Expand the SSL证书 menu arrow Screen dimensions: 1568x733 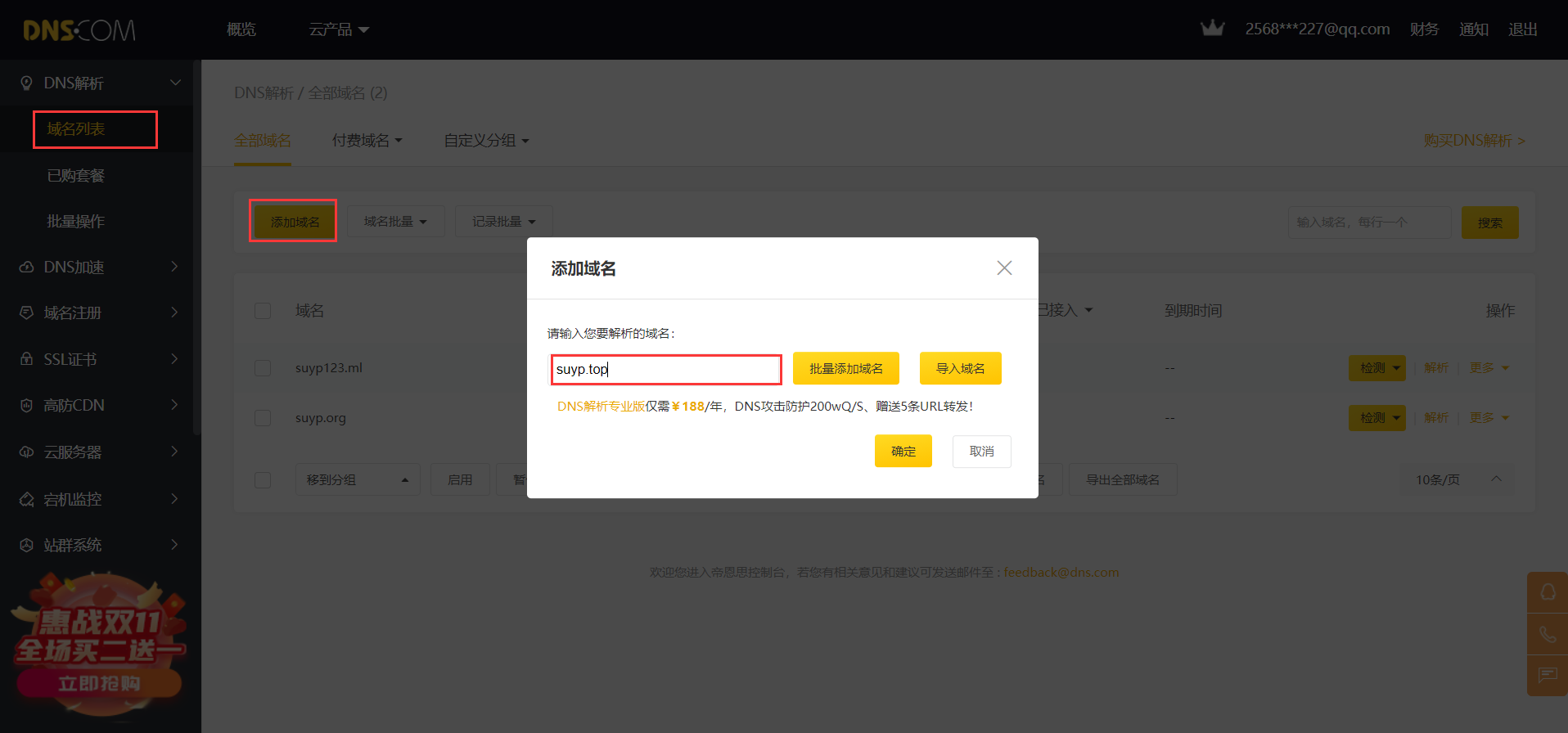(174, 359)
